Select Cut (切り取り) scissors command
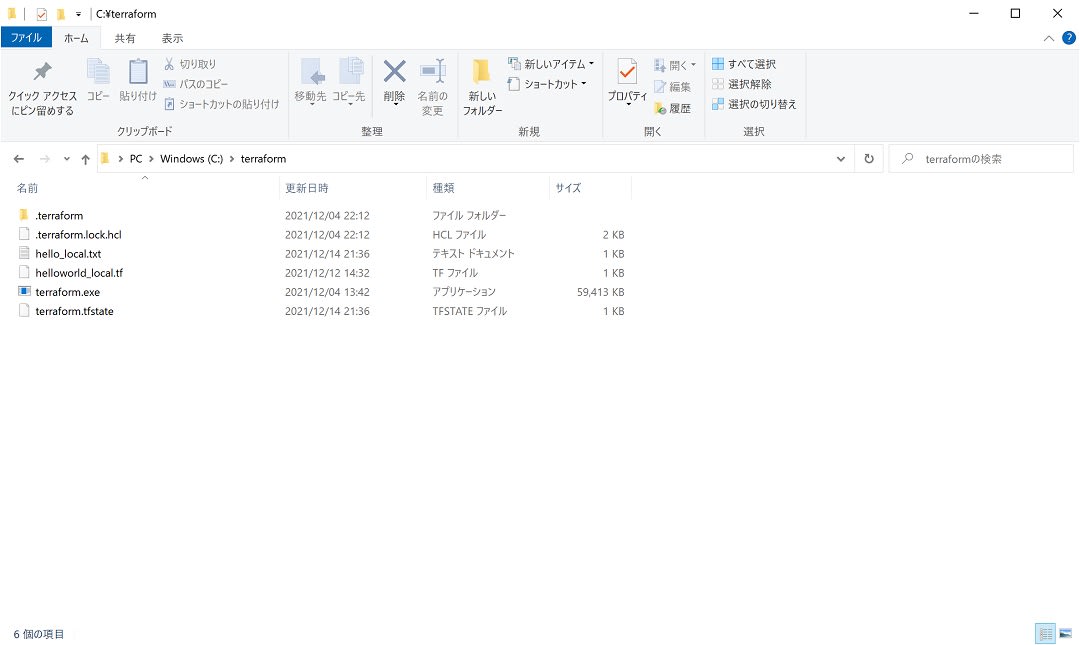Viewport: 1080px width, 645px height. pyautogui.click(x=190, y=64)
